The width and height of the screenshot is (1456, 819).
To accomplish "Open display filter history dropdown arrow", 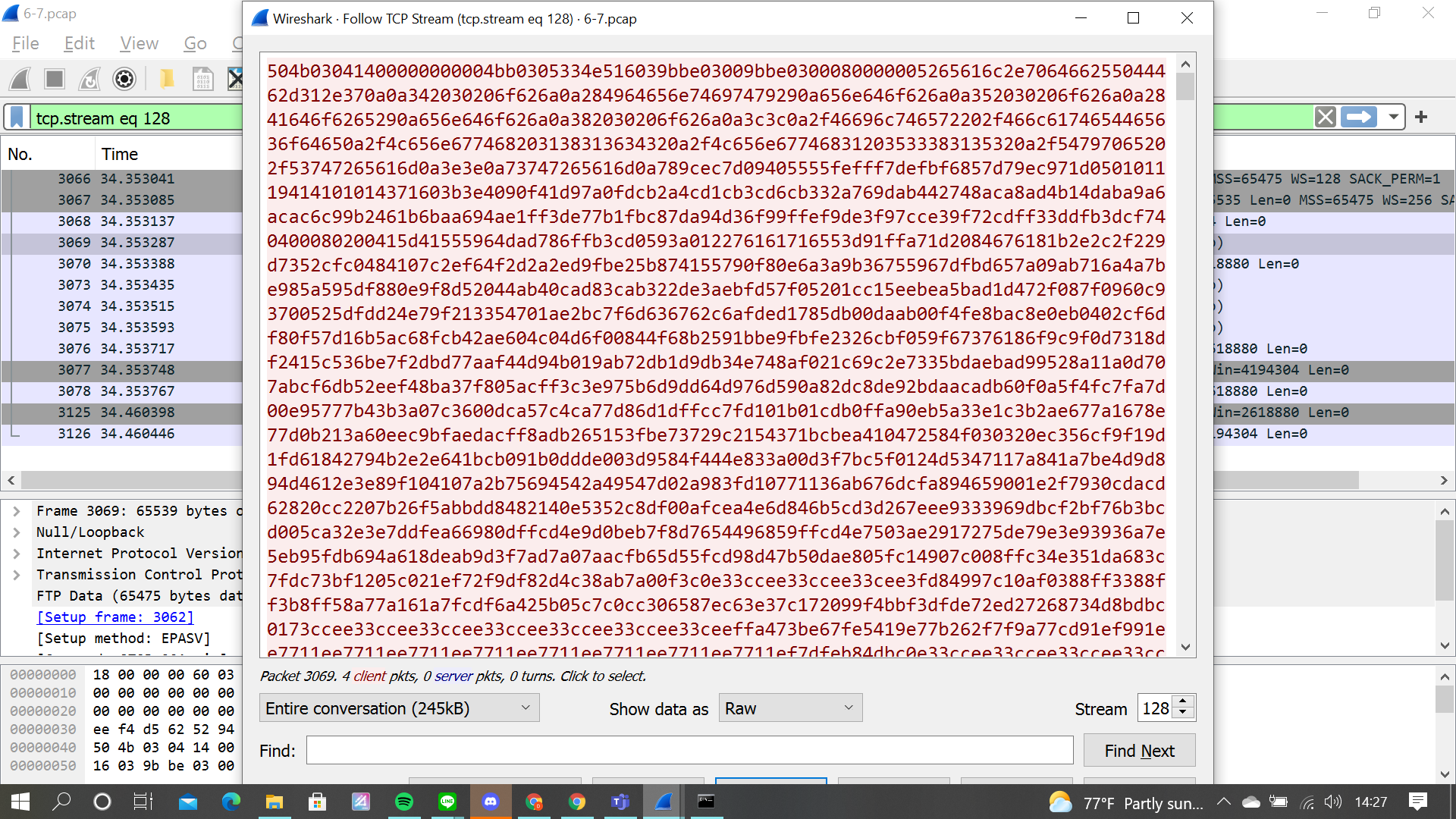I will click(1393, 118).
